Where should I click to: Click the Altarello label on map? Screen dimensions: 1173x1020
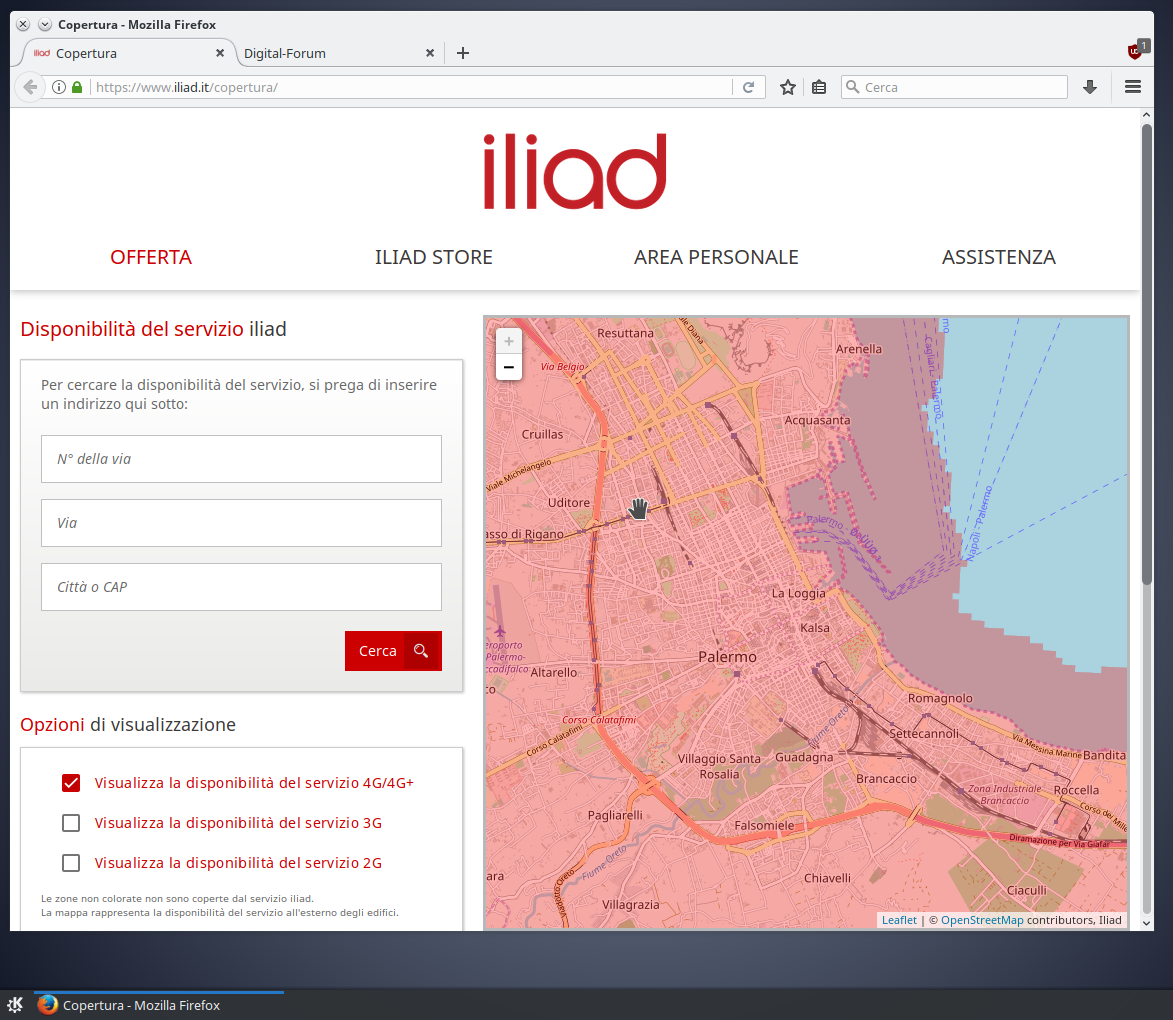pos(554,673)
